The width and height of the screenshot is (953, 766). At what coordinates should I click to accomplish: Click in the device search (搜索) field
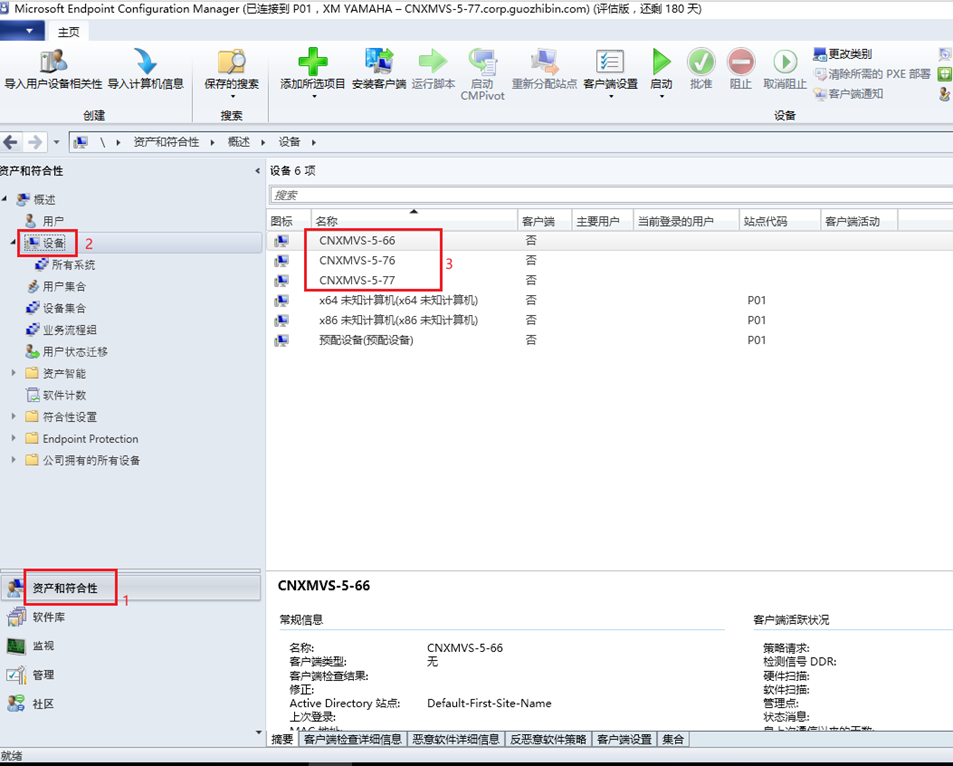click(611, 195)
